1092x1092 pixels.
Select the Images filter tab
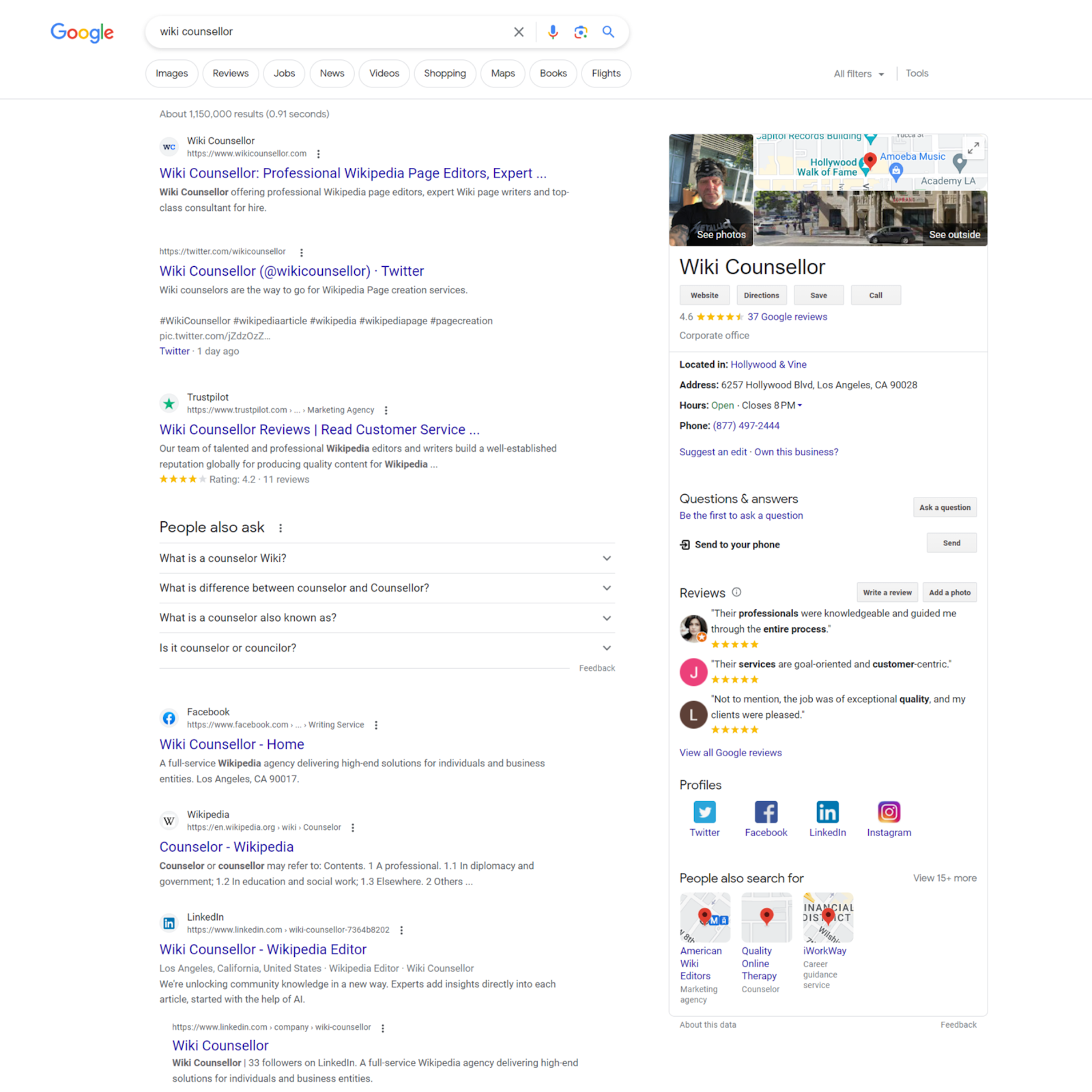click(172, 74)
